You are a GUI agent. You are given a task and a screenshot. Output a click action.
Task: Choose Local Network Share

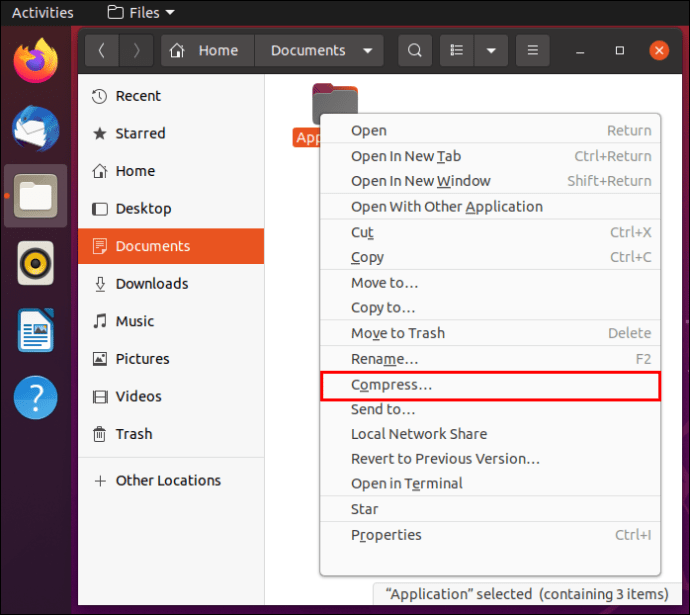click(490, 434)
